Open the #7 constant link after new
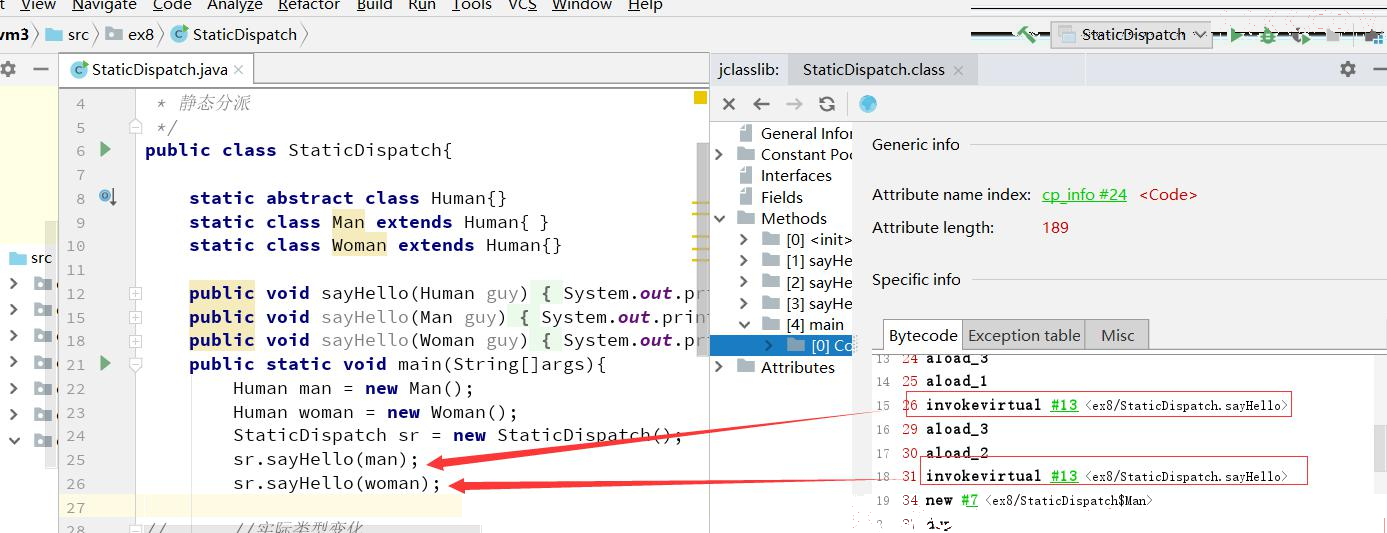Image resolution: width=1387 pixels, height=533 pixels. coord(968,500)
